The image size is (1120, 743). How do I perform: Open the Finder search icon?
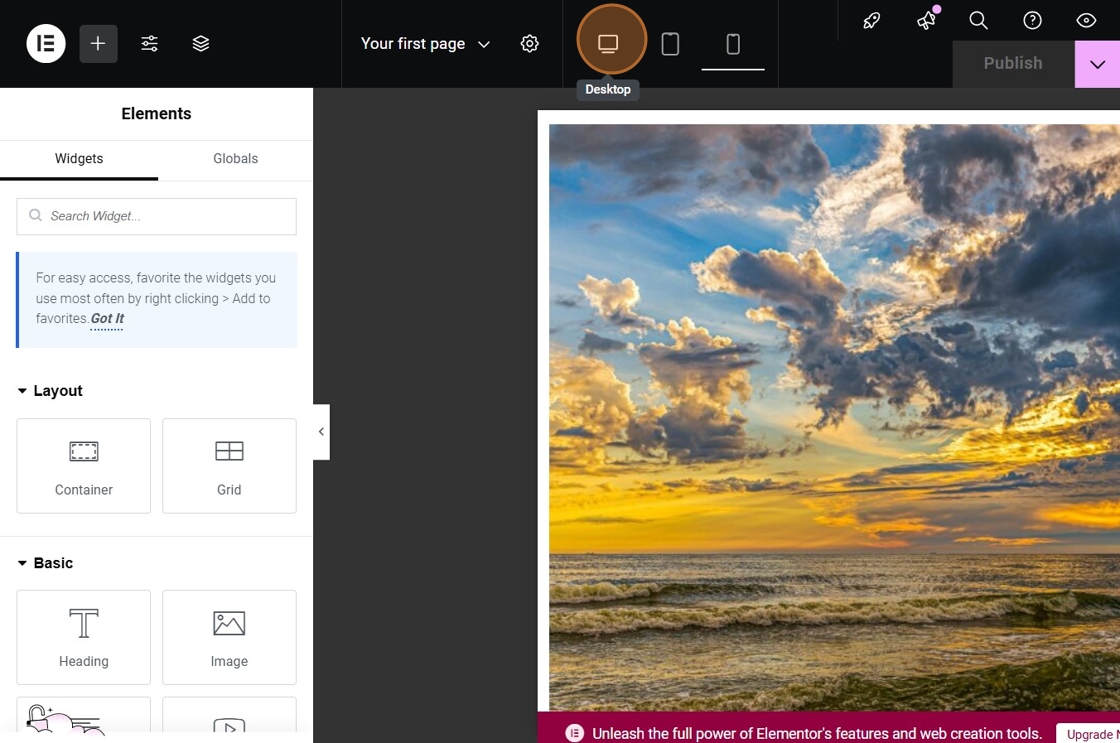point(979,20)
